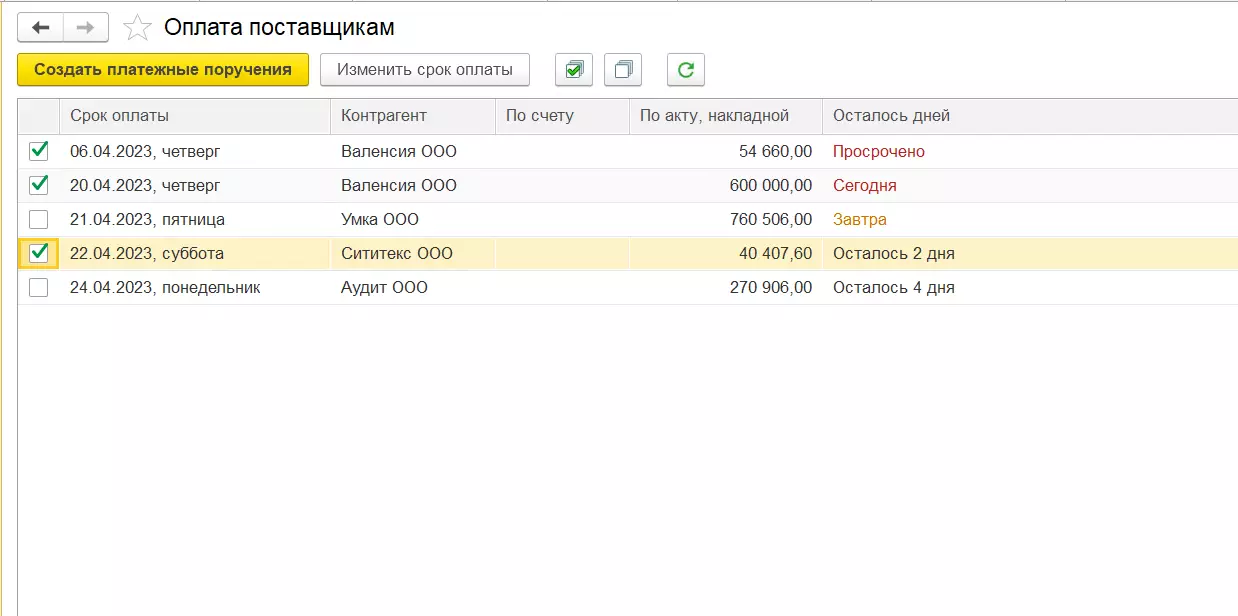Check the Аудит ООО row checkbox

pyautogui.click(x=39, y=287)
